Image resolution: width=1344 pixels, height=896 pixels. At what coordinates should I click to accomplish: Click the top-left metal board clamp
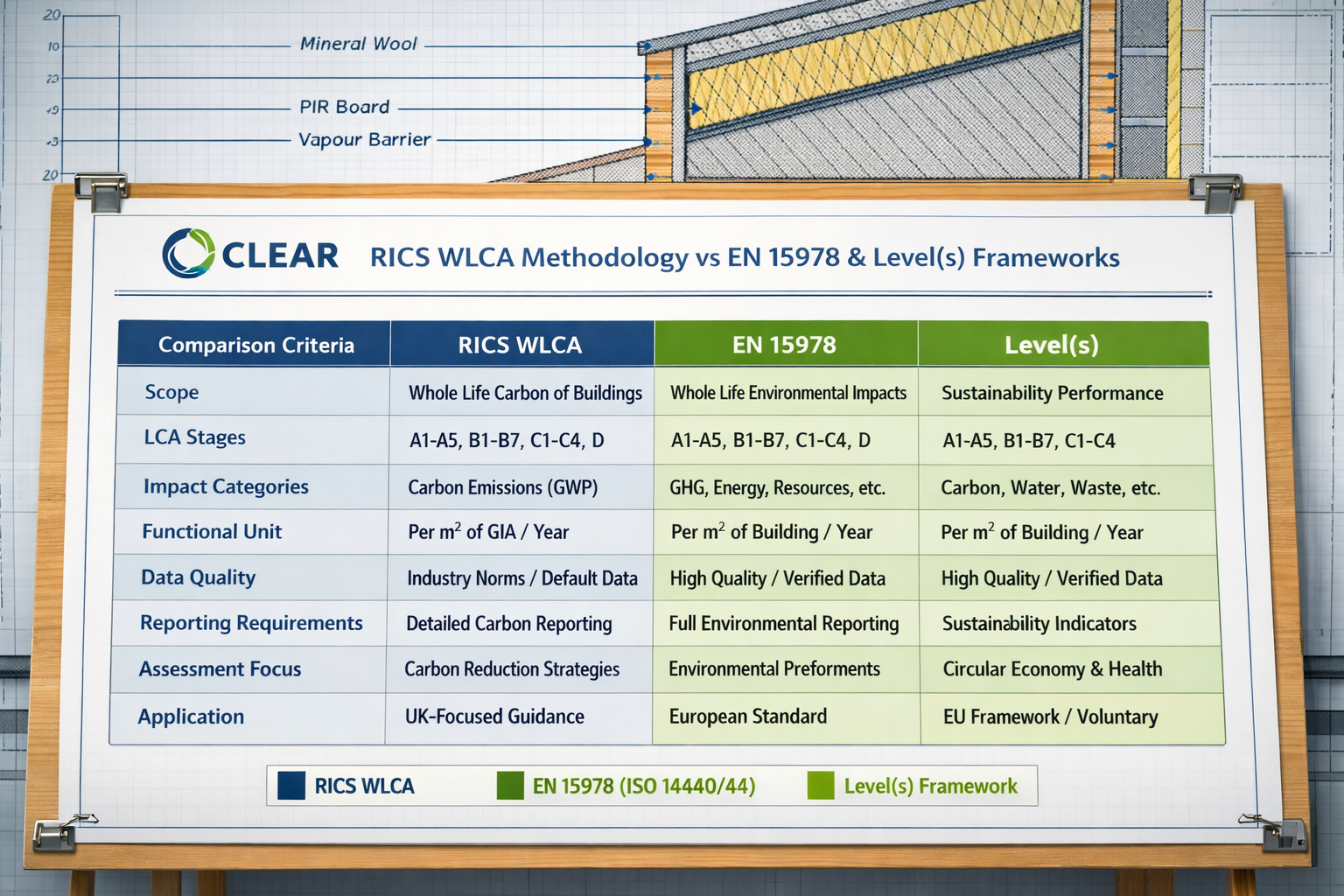[101, 187]
